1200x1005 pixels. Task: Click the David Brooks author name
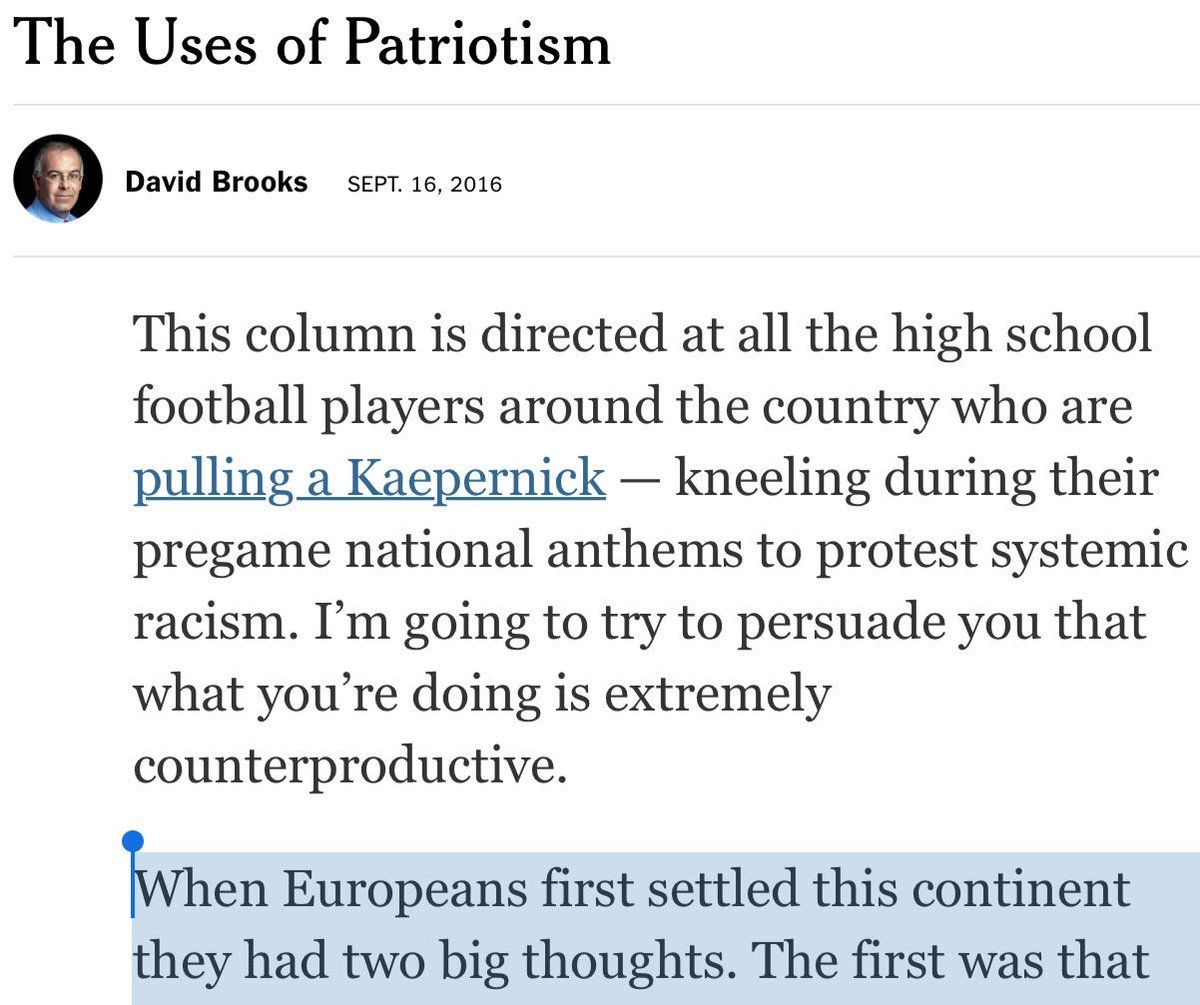(x=216, y=182)
